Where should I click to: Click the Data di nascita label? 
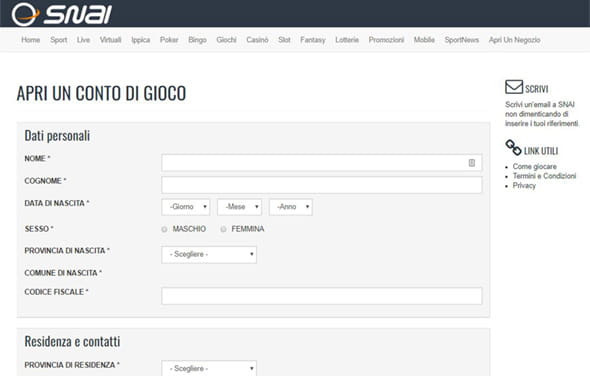coord(57,203)
